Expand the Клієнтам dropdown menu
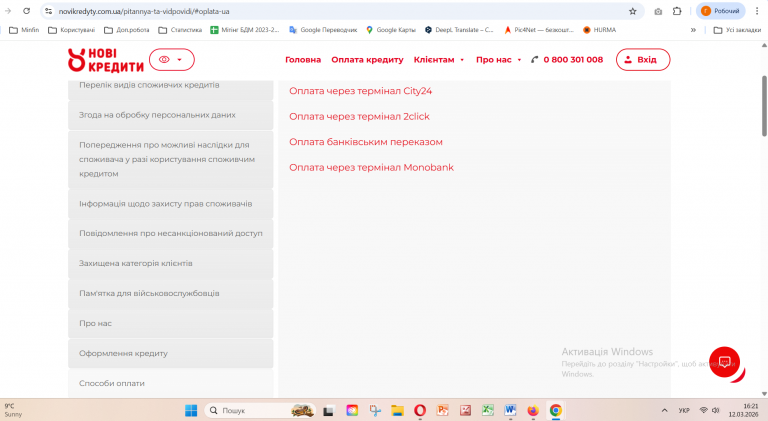Screen dimensions: 768x421 point(439,60)
